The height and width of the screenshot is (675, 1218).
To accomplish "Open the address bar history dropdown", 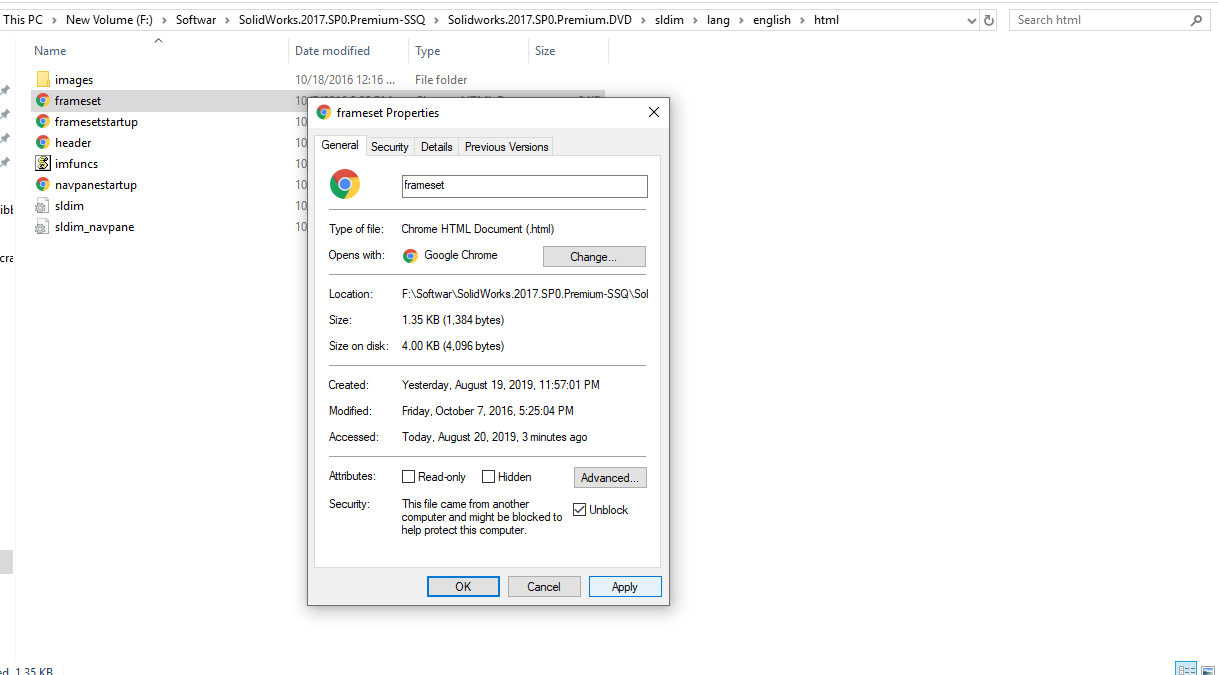I will (972, 20).
